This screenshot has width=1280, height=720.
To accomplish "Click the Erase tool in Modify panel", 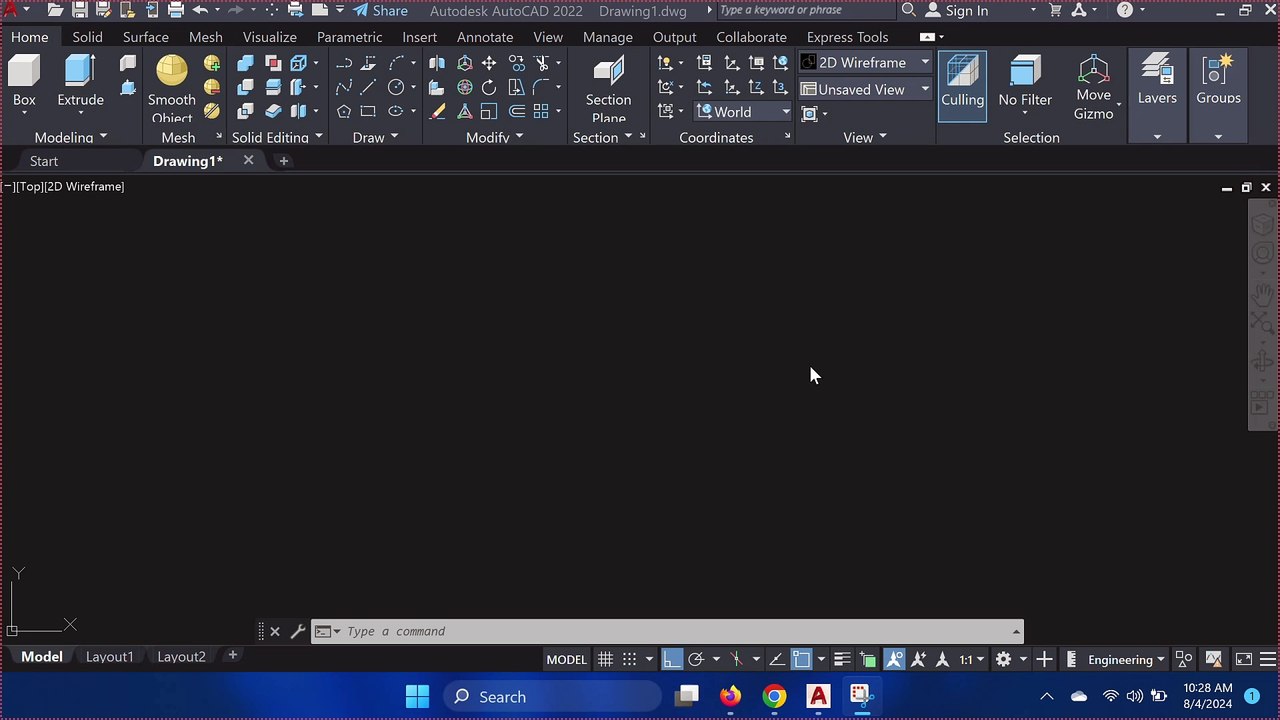I will point(437,111).
